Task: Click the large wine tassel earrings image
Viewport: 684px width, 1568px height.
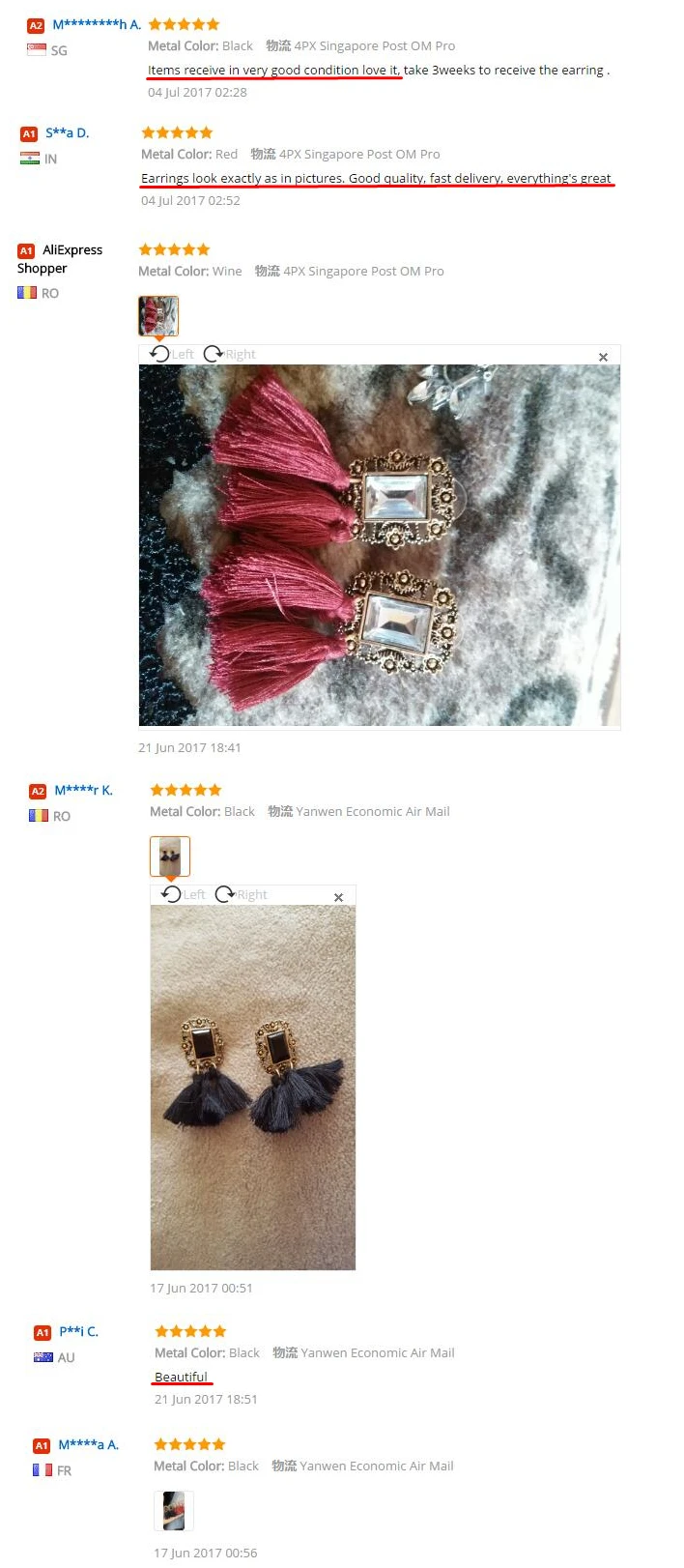Action: pyautogui.click(x=380, y=545)
